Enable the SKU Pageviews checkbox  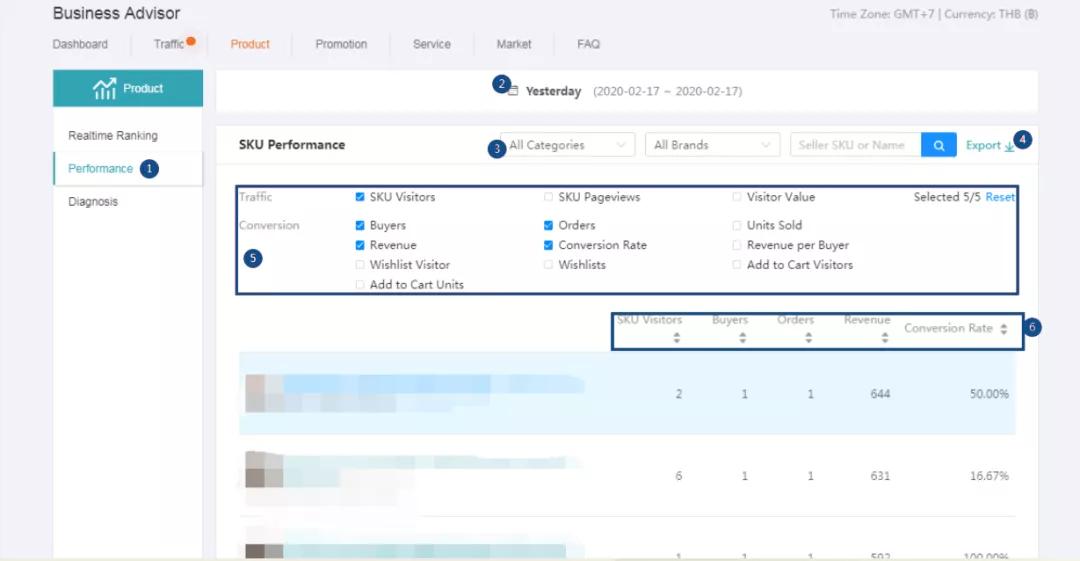(x=548, y=197)
